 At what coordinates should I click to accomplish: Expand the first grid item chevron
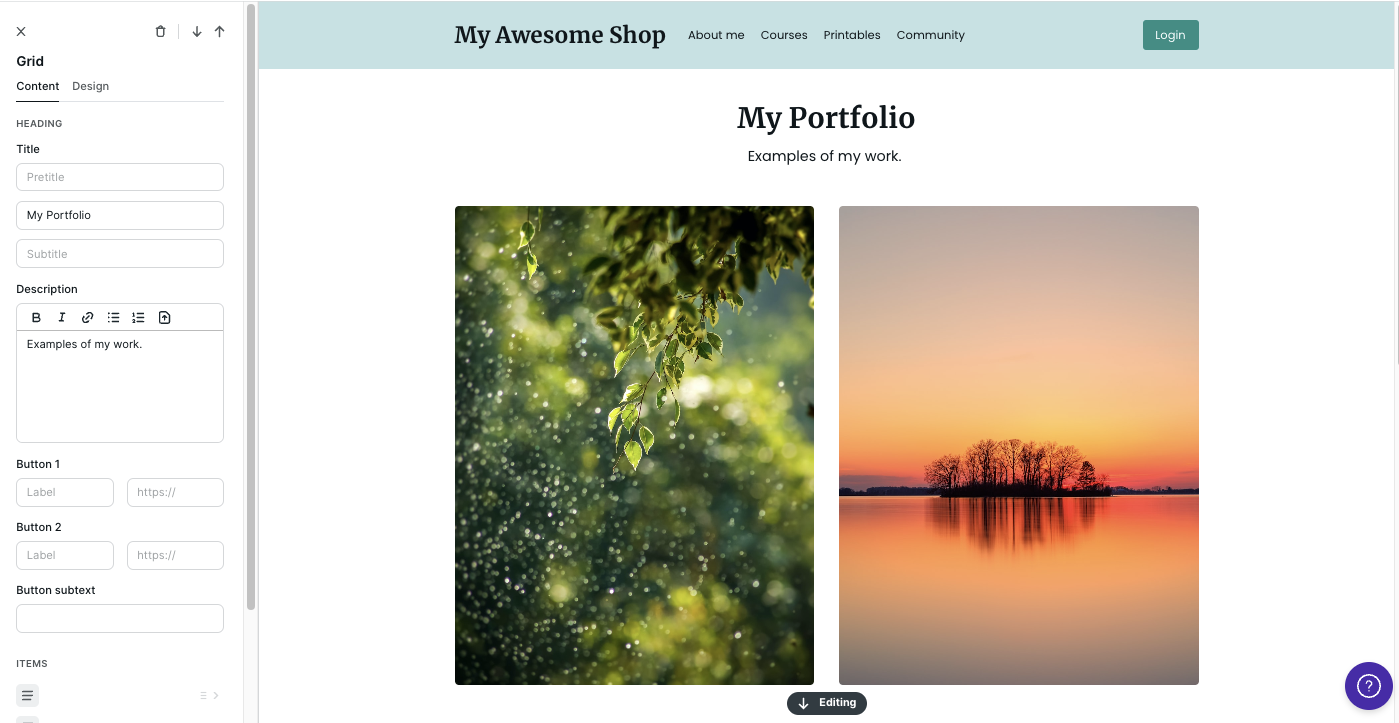pyautogui.click(x=216, y=695)
